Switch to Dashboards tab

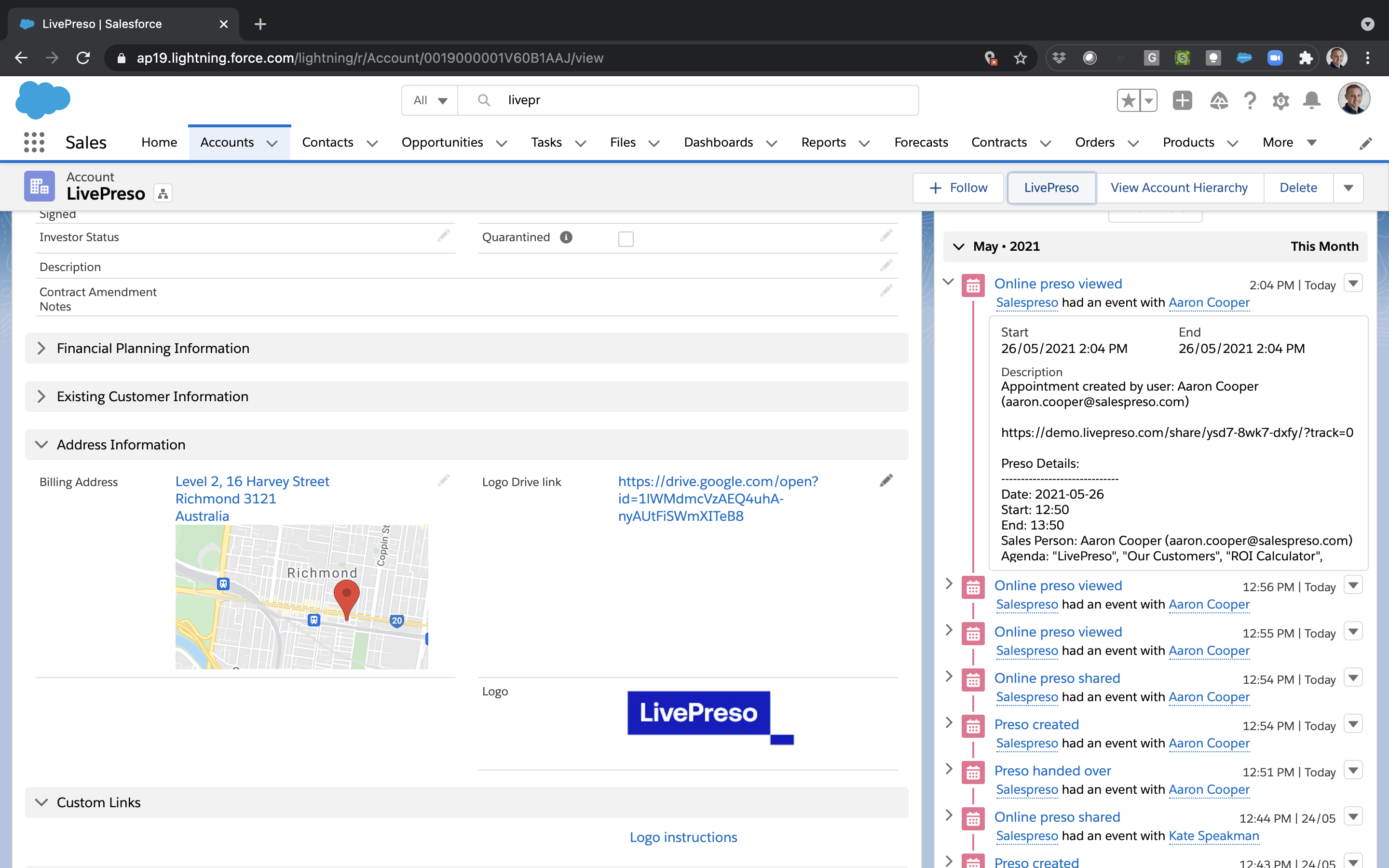(718, 142)
